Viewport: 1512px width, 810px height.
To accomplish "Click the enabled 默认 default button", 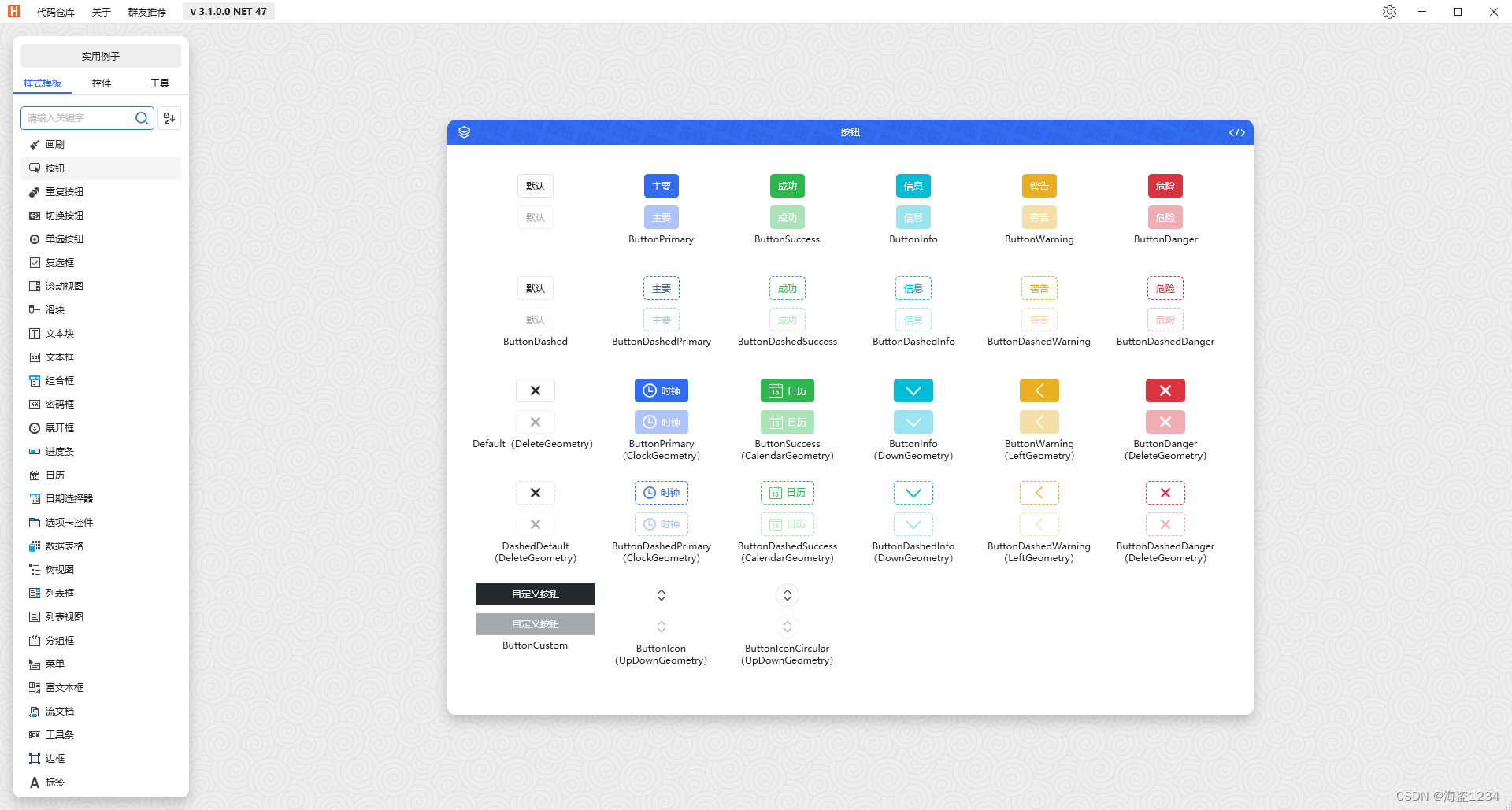I will coord(535,186).
